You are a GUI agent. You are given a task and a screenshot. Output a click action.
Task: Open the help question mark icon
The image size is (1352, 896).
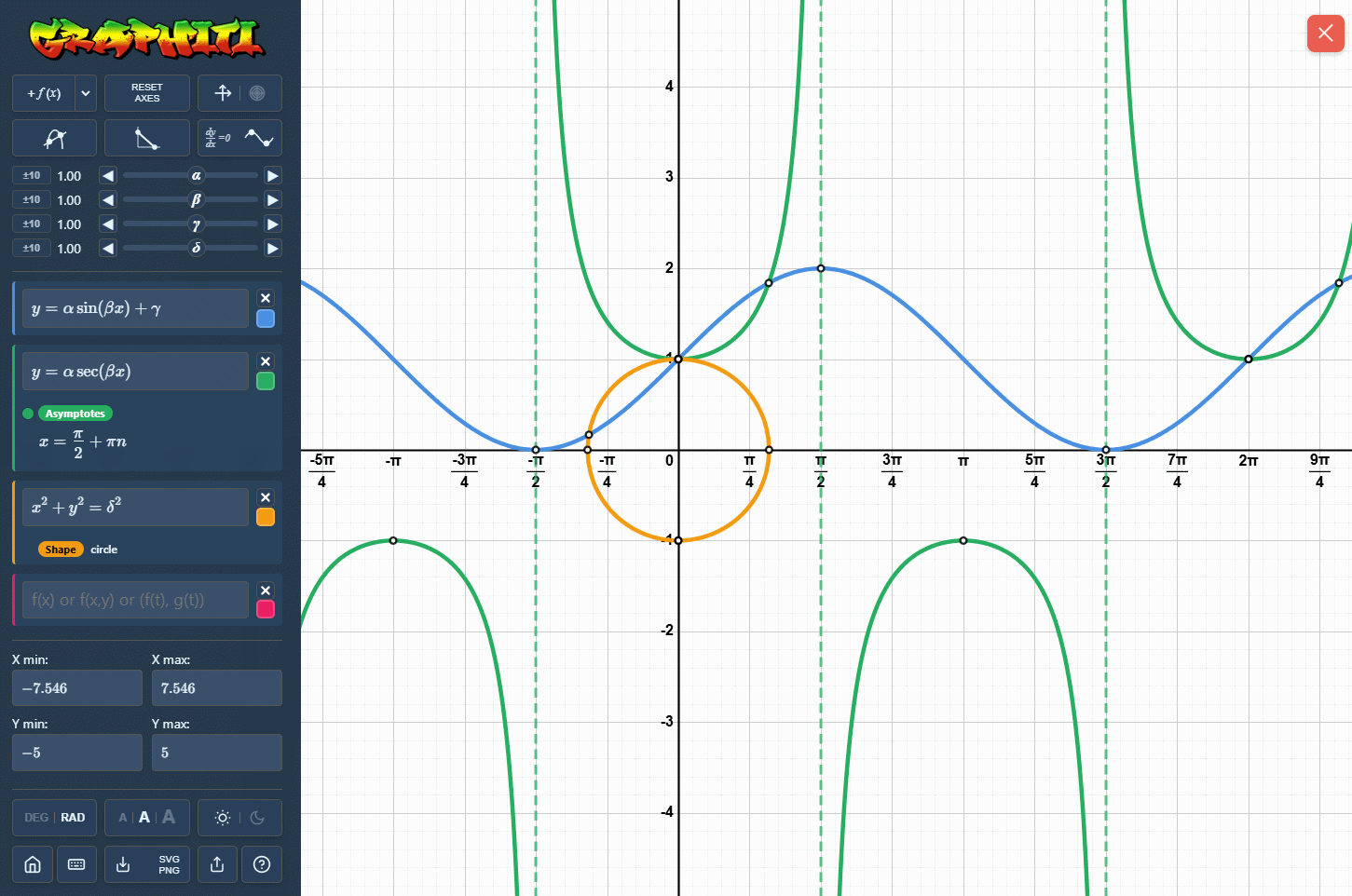tap(262, 864)
